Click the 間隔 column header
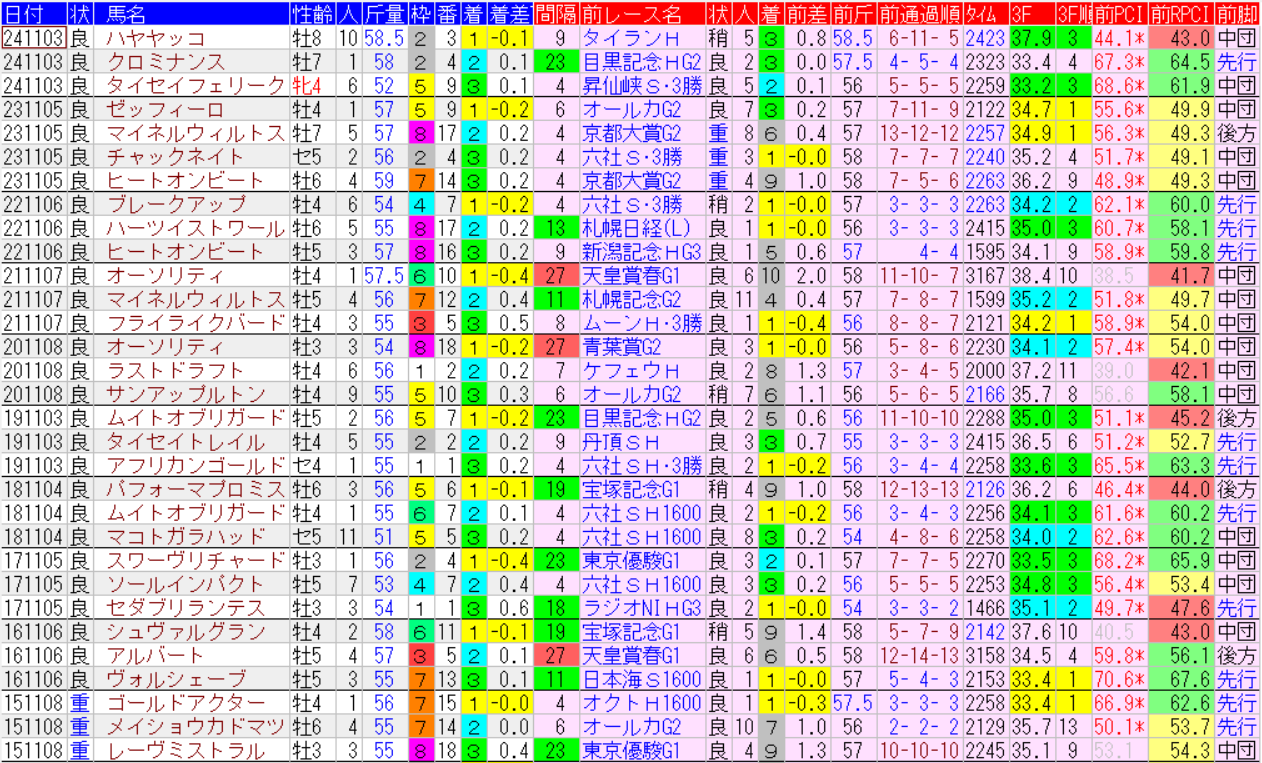This screenshot has width=1262, height=763. click(556, 14)
